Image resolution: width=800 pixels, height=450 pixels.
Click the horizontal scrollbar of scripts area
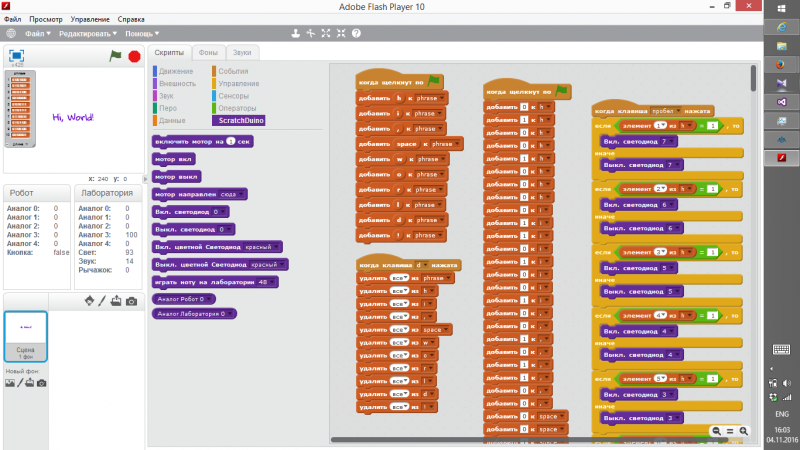pos(531,439)
